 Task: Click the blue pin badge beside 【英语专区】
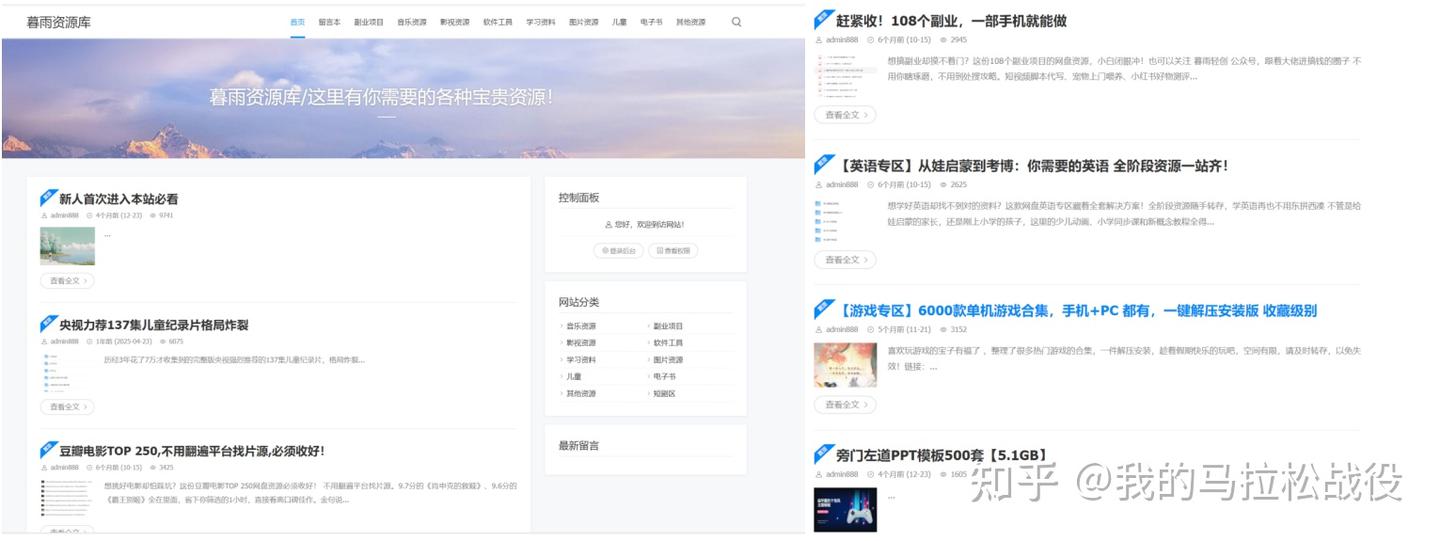tap(823, 163)
